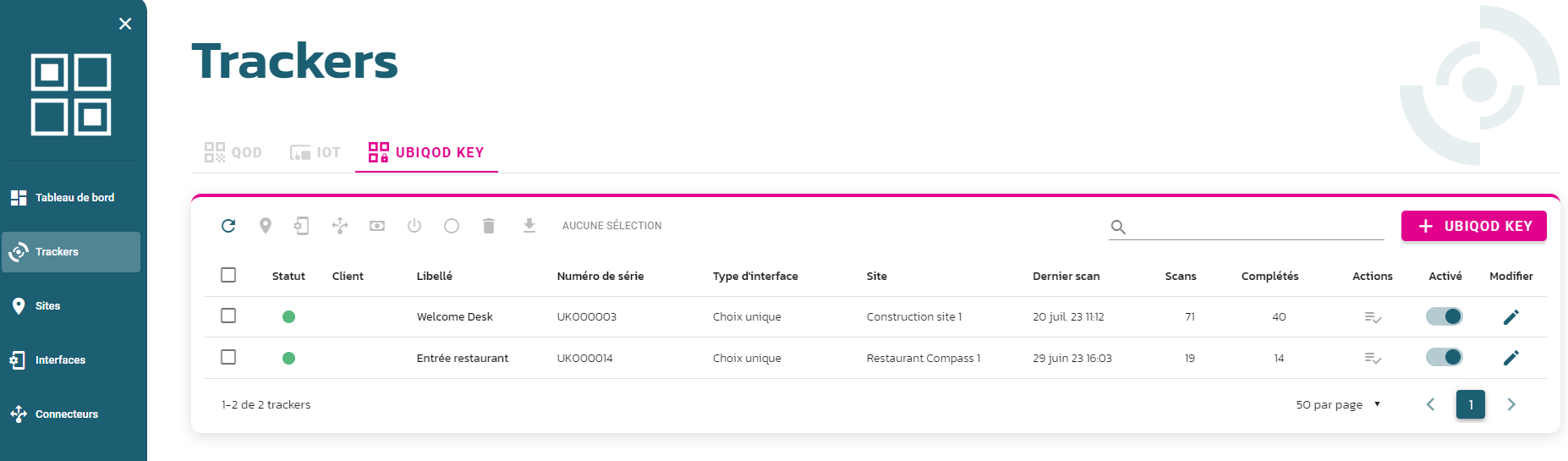Go to next page with right chevron
1568x461 pixels.
tap(1511, 404)
